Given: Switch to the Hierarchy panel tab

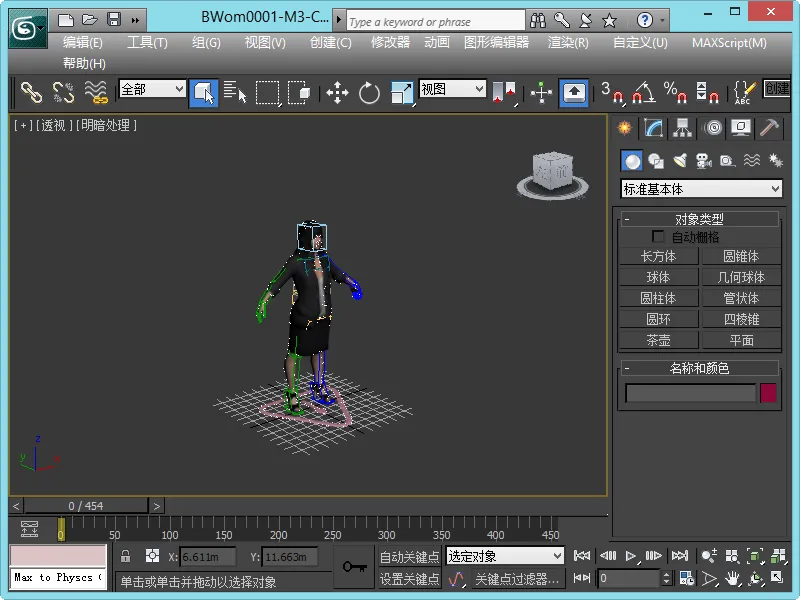Looking at the screenshot, I should pos(682,128).
